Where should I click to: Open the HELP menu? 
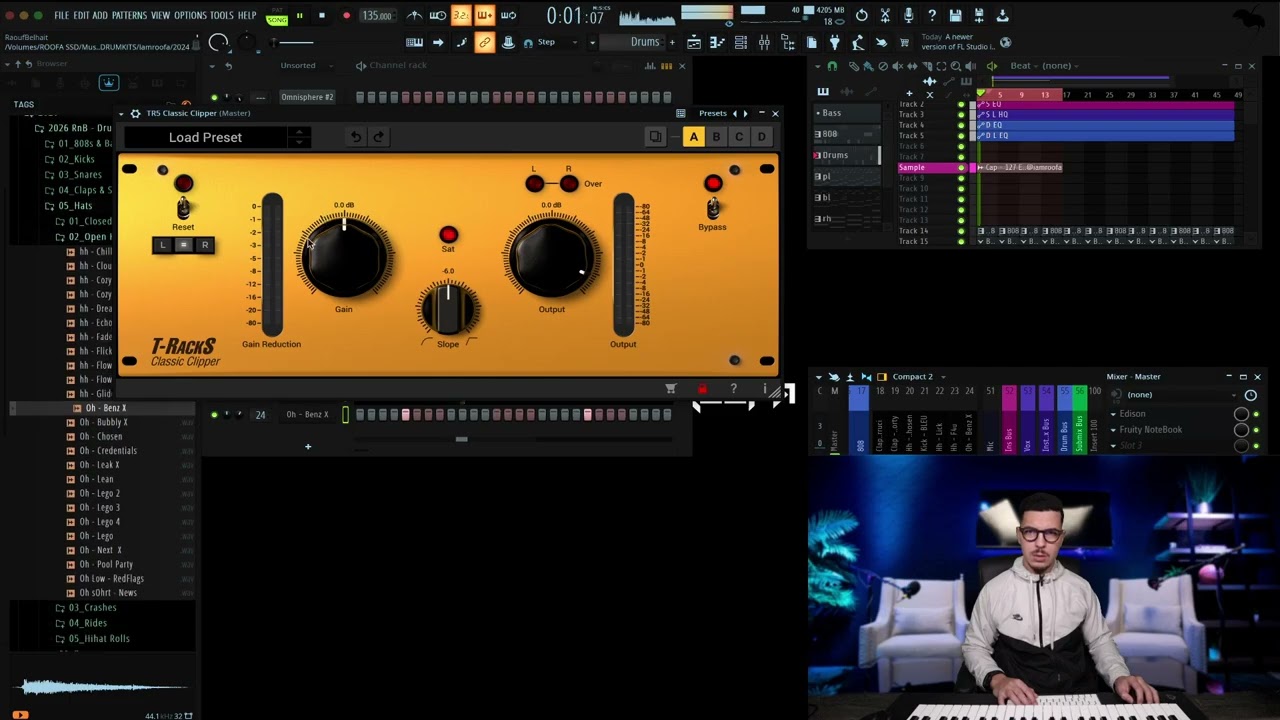(x=247, y=16)
